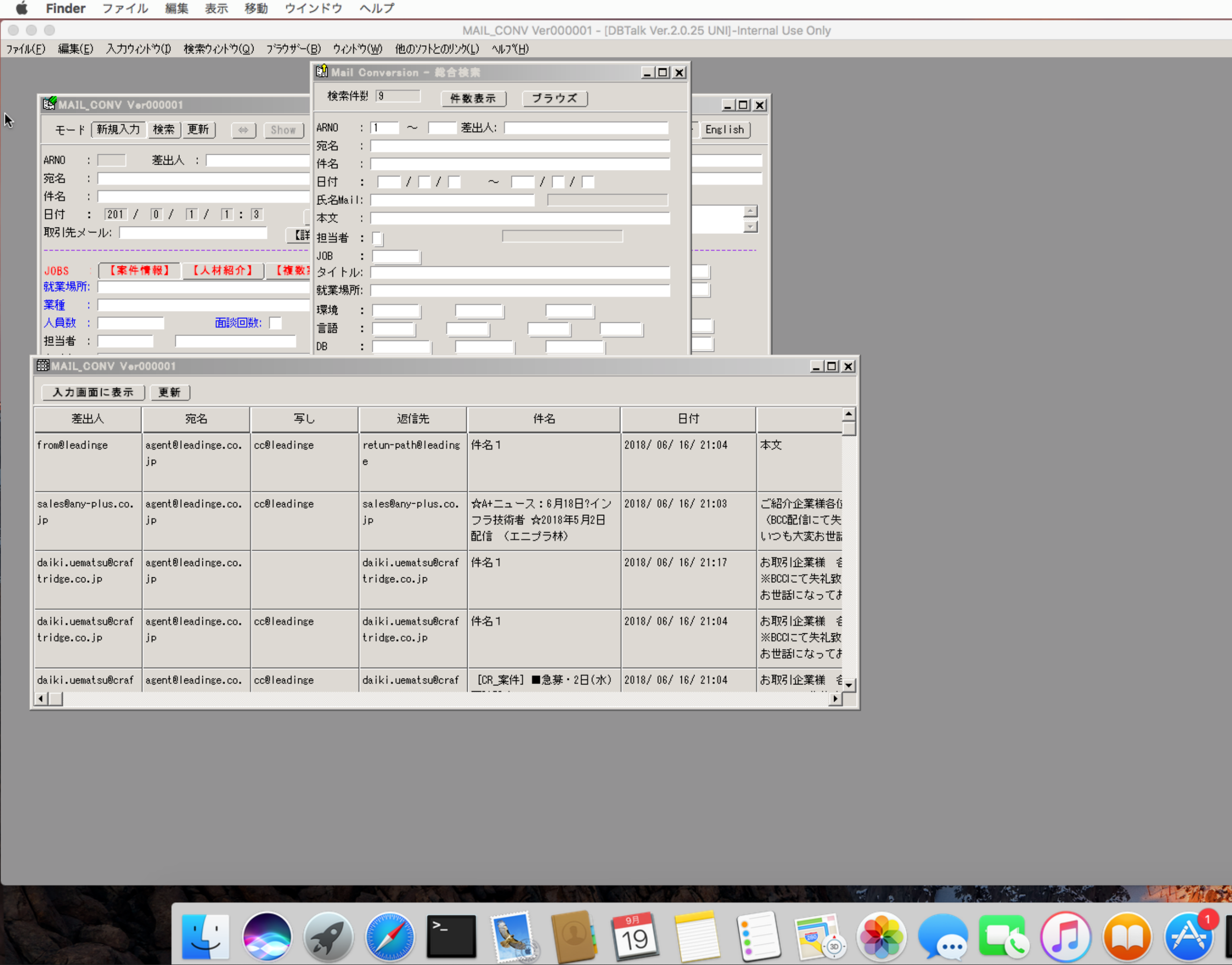
Task: Open the ブラウザー(B) menu
Action: click(293, 49)
